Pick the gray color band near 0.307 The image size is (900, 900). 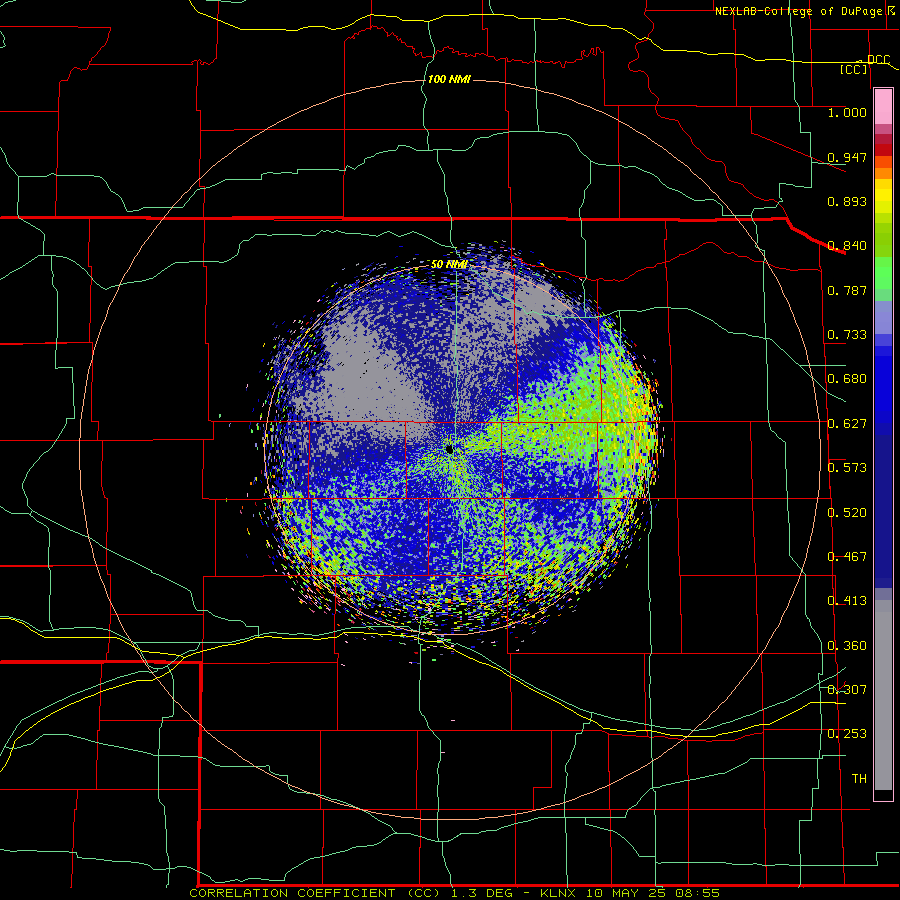(883, 695)
